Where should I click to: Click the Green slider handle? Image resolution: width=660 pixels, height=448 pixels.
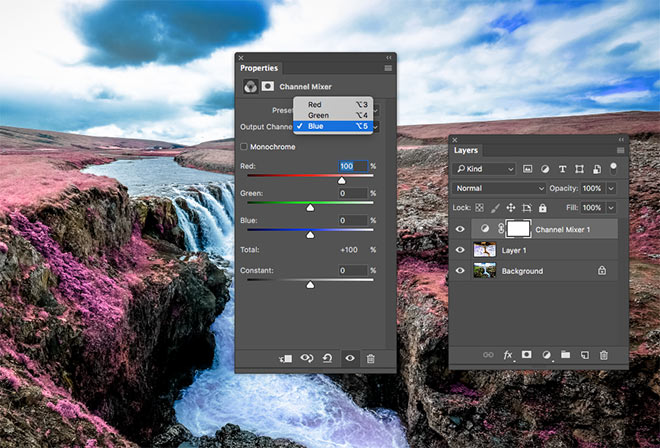pos(310,208)
